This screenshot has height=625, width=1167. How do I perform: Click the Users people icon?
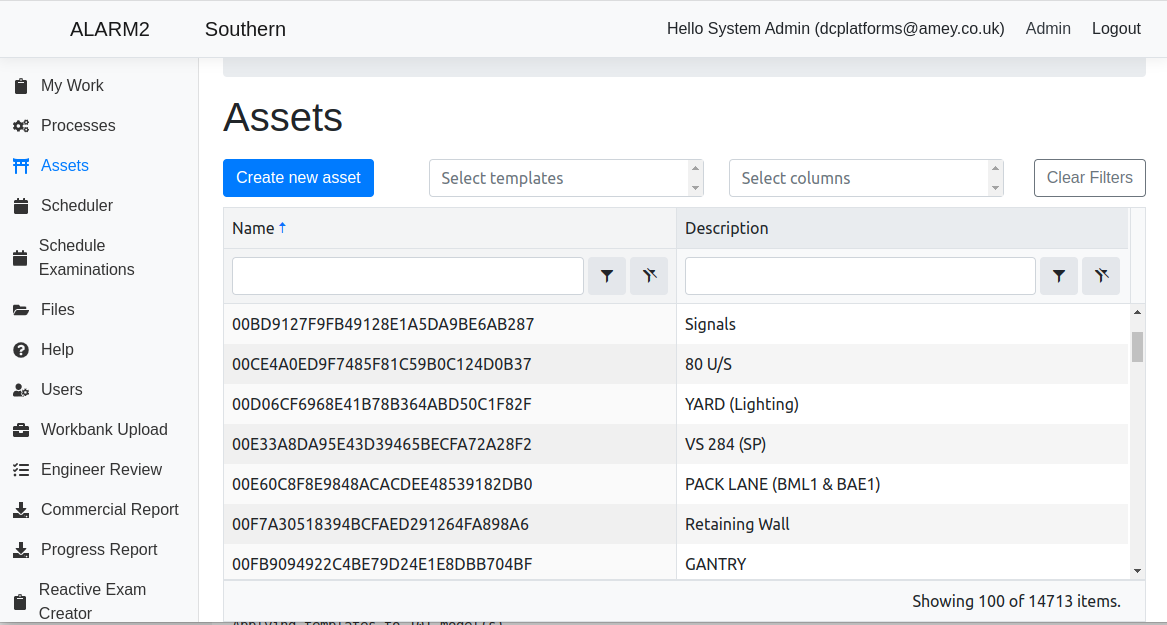tap(21, 390)
